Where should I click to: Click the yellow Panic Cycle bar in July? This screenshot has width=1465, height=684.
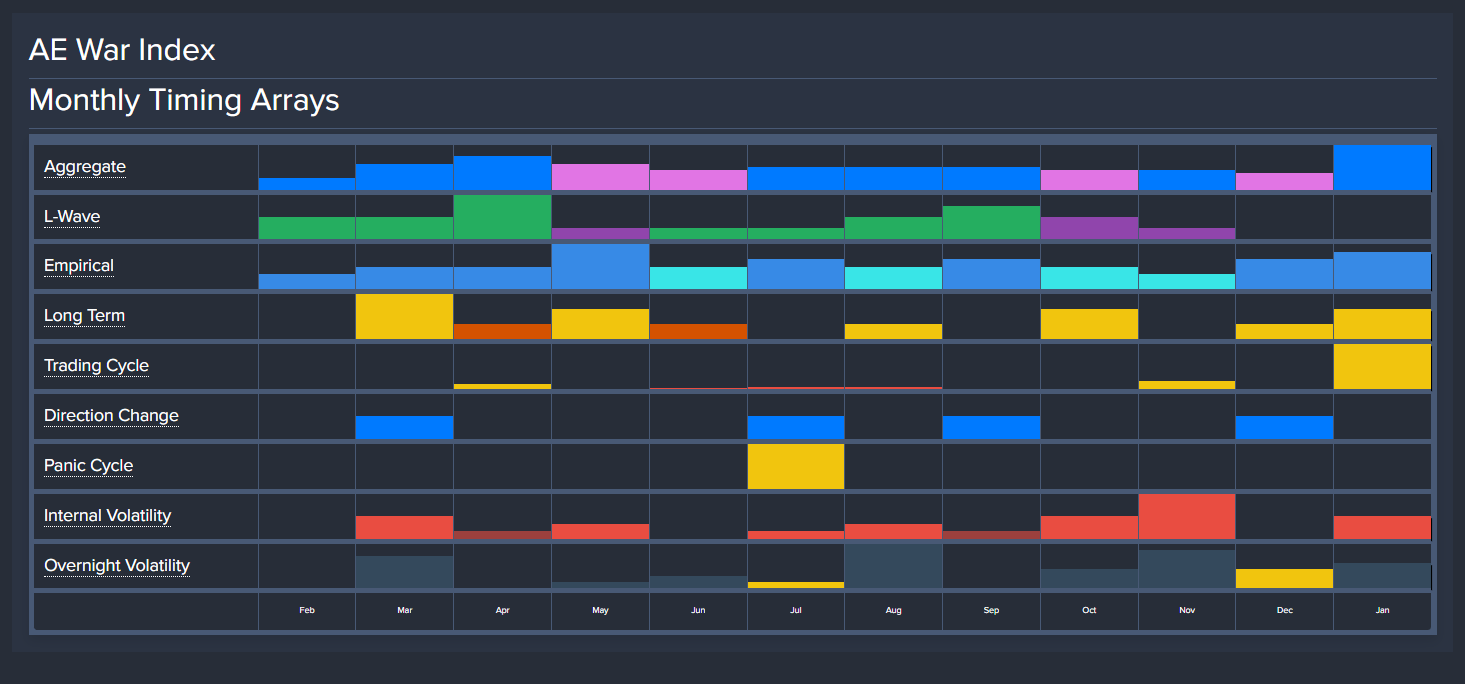[795, 467]
